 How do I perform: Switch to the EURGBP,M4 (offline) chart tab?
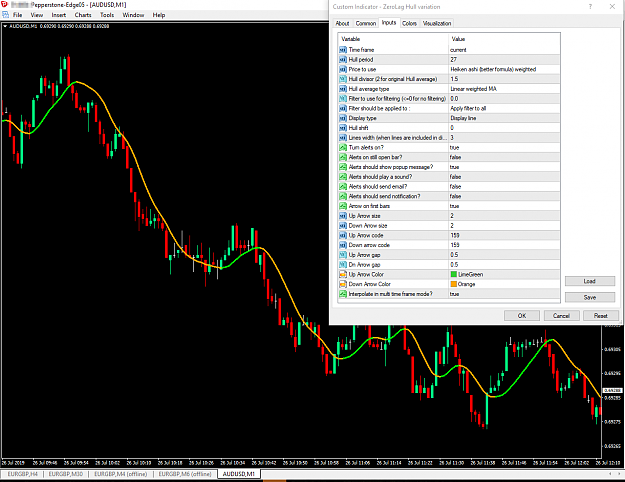120,474
